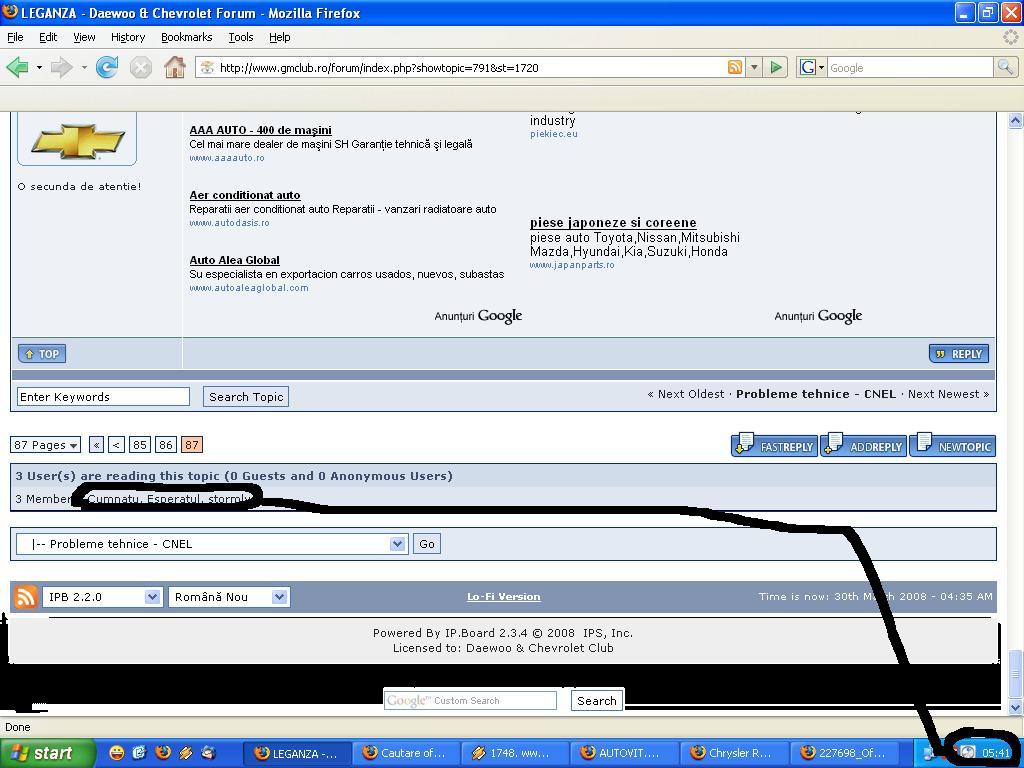Go to page 85
The image size is (1024, 768).
coord(140,445)
